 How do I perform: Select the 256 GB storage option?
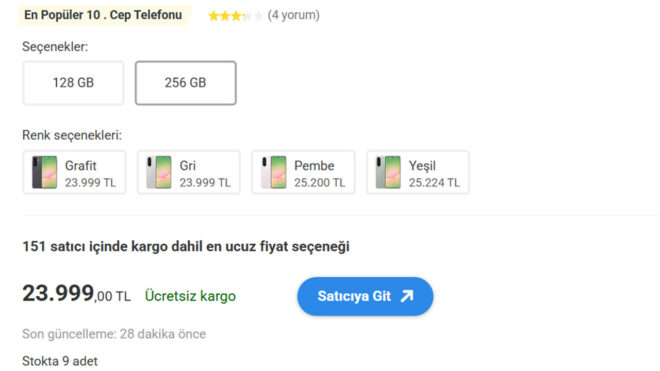(186, 83)
